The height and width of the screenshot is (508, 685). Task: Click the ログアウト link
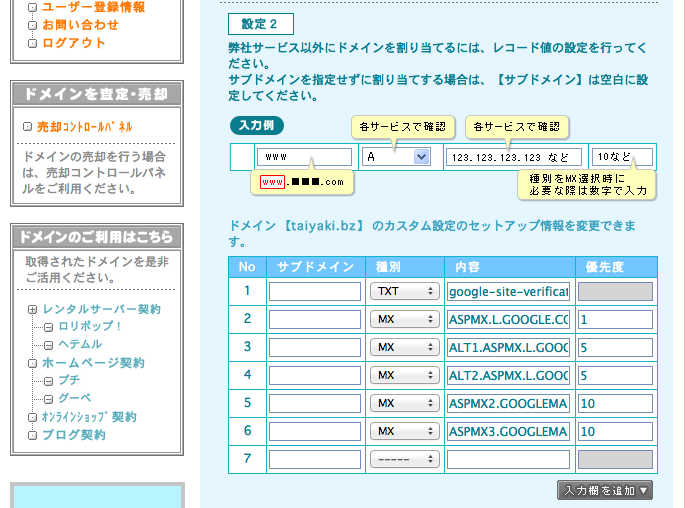[x=74, y=43]
